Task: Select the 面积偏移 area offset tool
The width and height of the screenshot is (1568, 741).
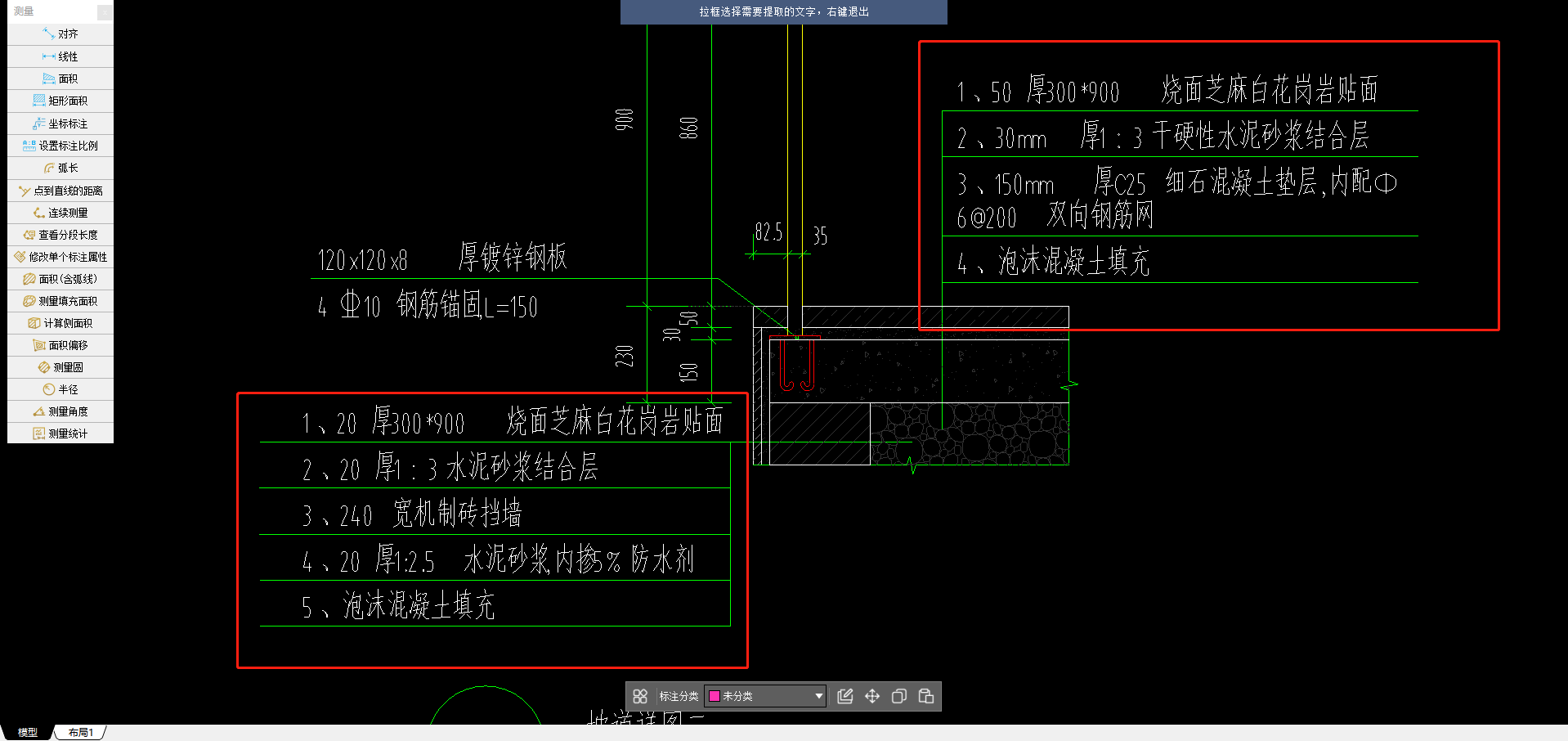Action: click(60, 345)
